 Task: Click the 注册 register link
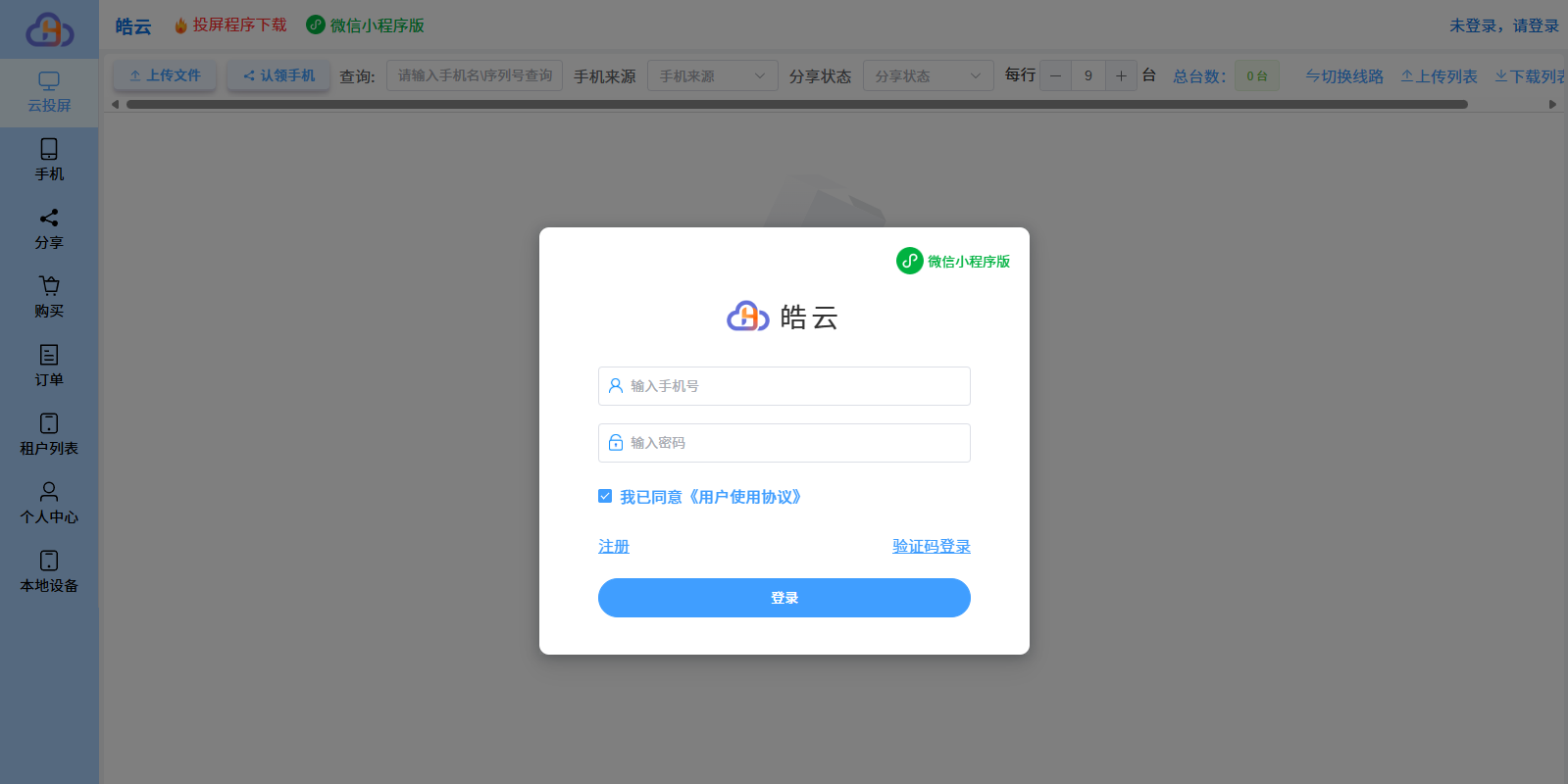(x=614, y=547)
